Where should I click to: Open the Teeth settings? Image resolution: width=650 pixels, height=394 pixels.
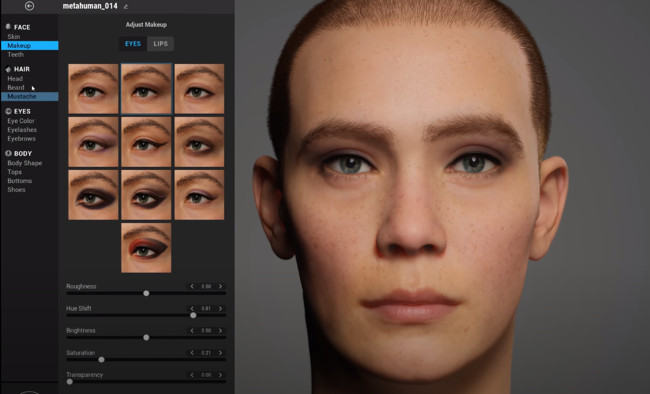15,54
